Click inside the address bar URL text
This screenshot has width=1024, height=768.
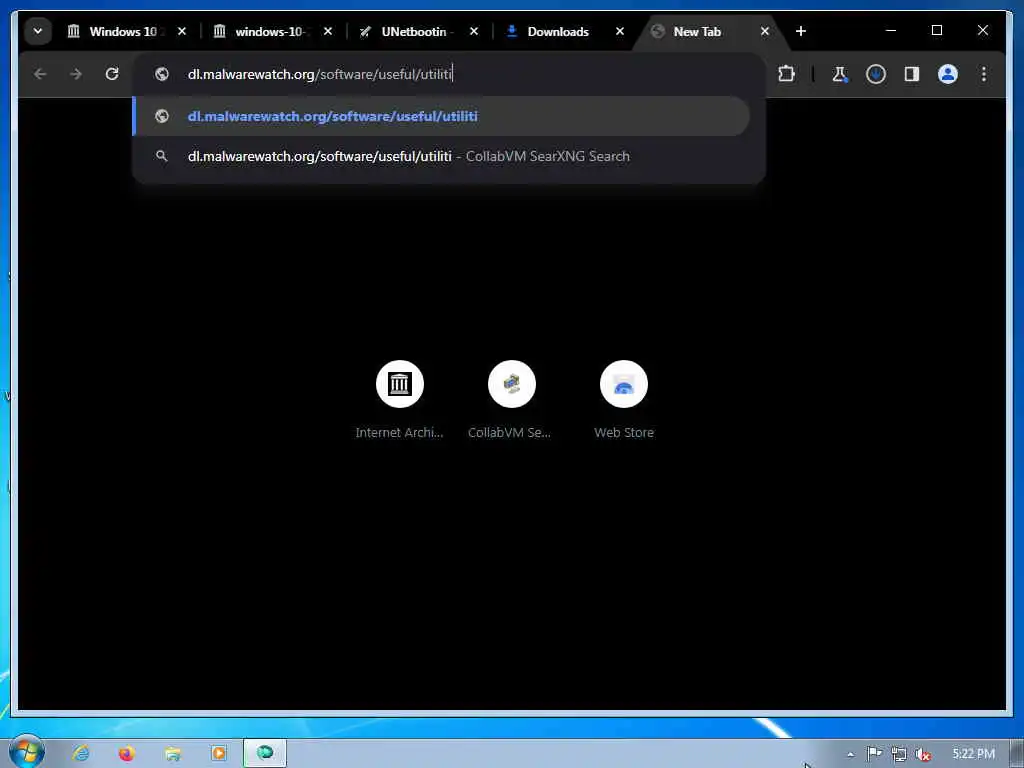320,74
